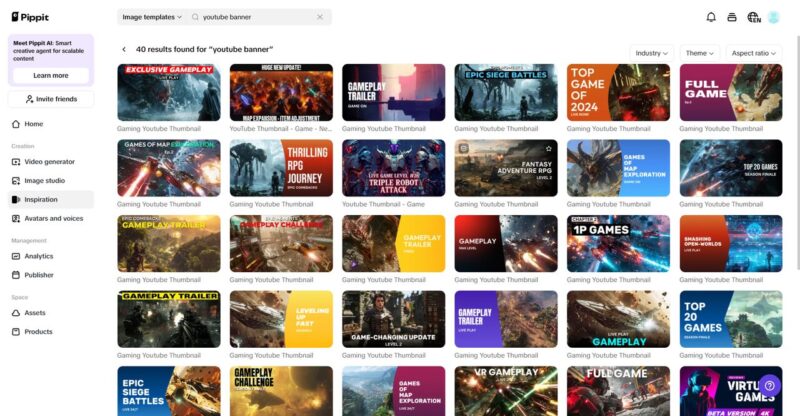Open Smashing Open-Worlds template
This screenshot has height=416, width=800.
point(731,243)
